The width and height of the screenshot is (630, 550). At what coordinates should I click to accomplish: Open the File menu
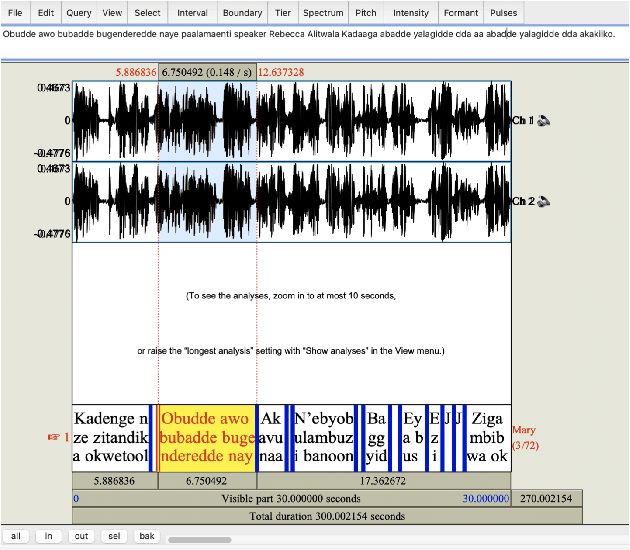click(16, 13)
